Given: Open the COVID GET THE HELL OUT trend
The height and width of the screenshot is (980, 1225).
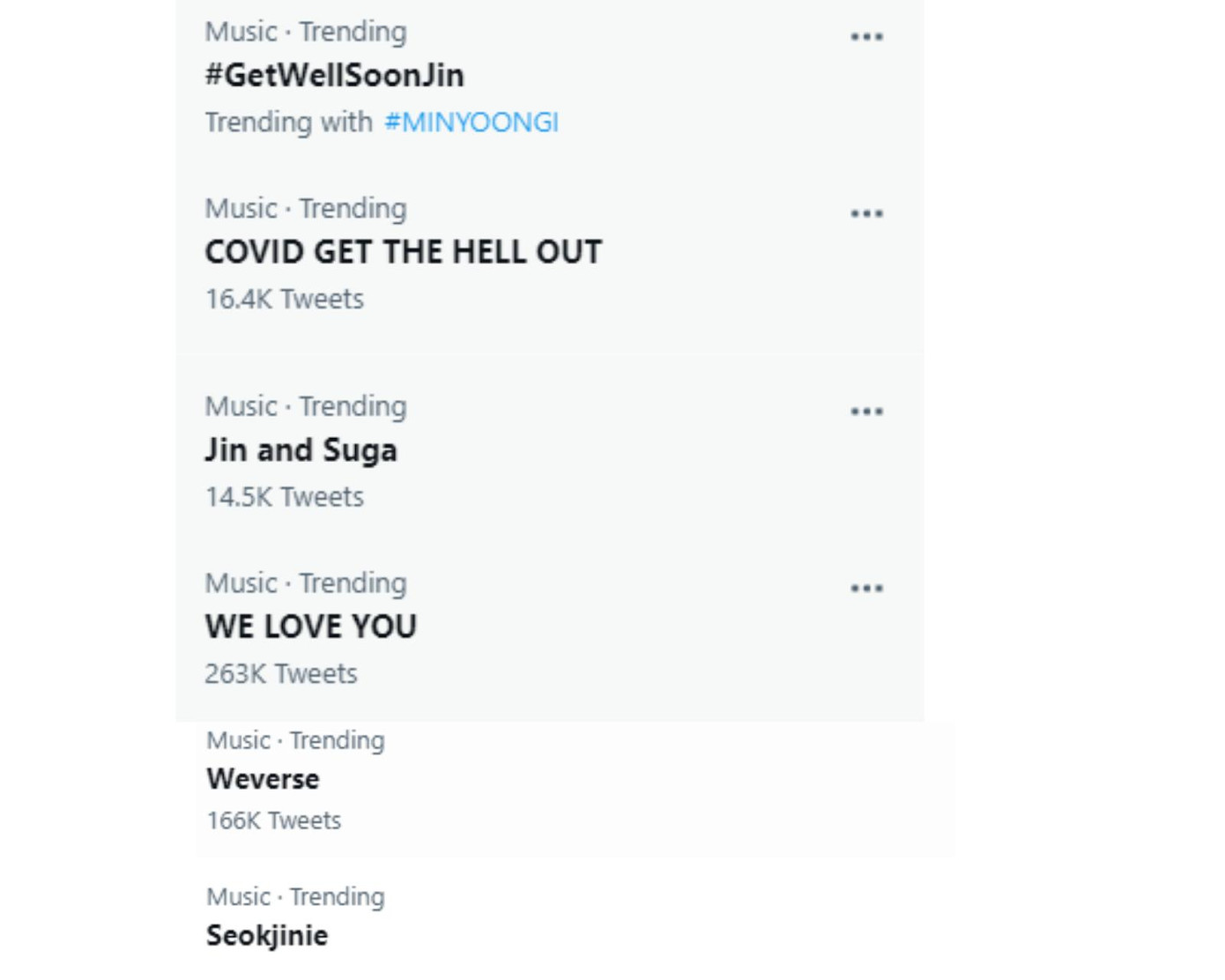Looking at the screenshot, I should click(404, 251).
